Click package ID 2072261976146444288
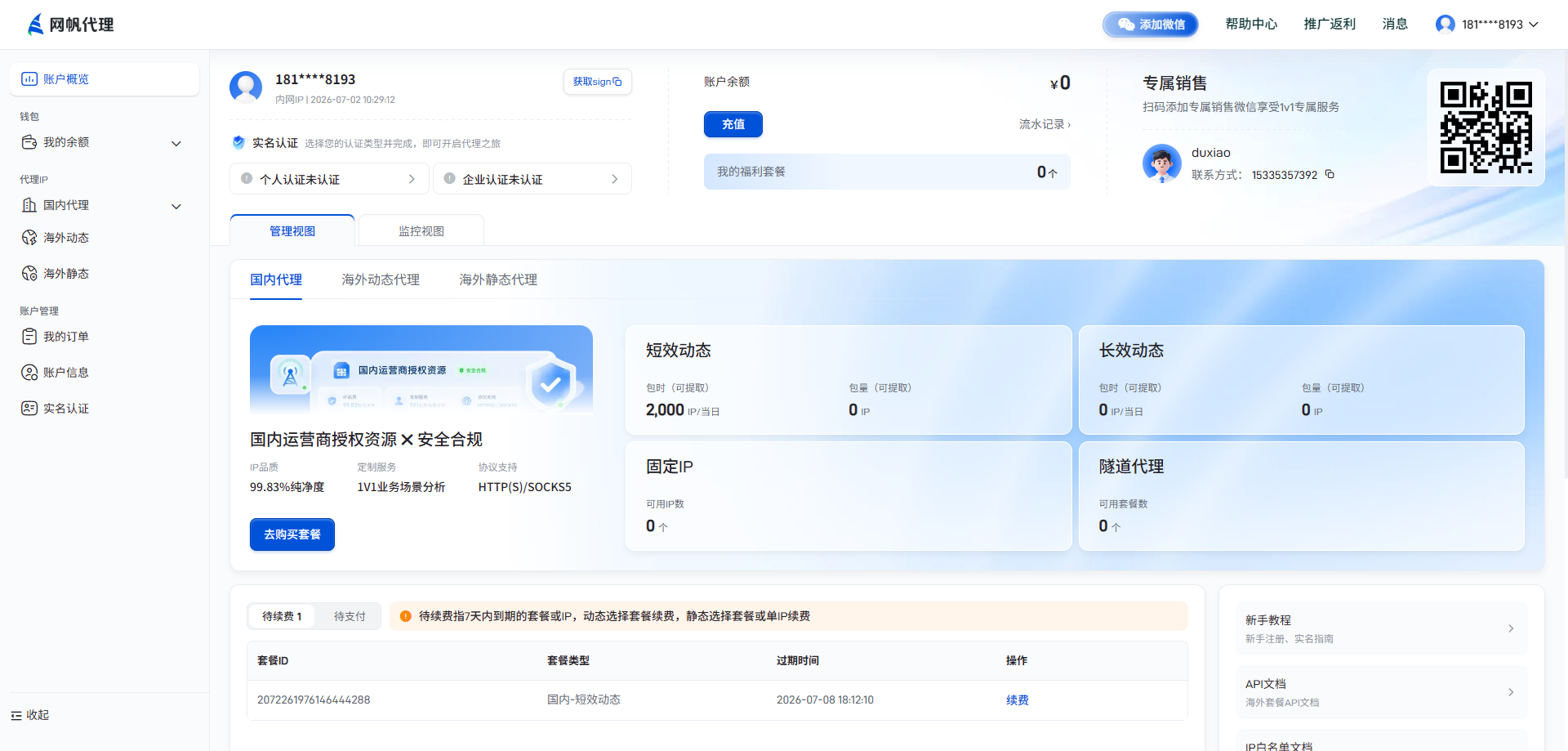The image size is (1568, 751). pyautogui.click(x=314, y=700)
